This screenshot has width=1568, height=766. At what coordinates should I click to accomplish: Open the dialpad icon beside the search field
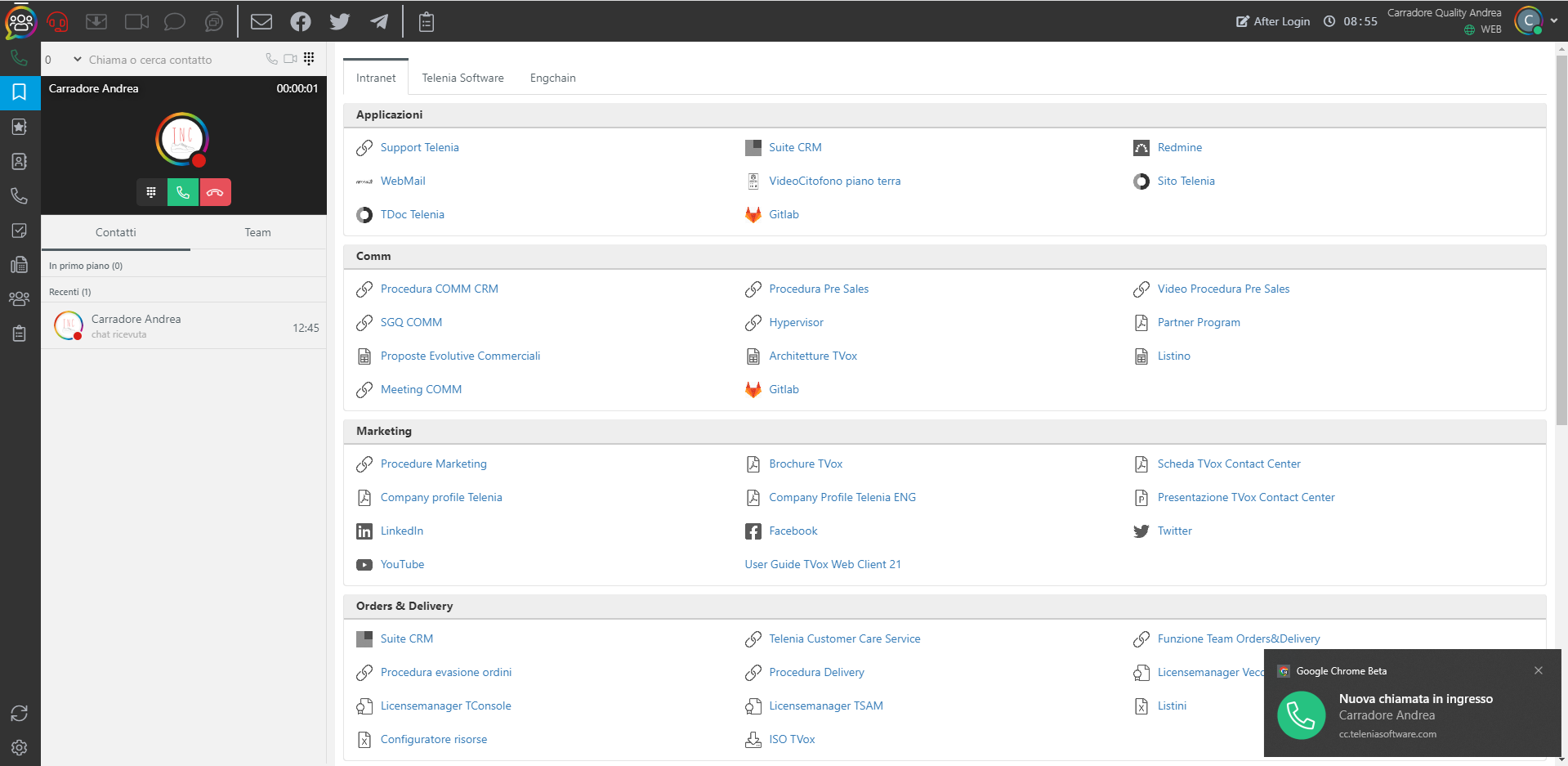point(309,58)
